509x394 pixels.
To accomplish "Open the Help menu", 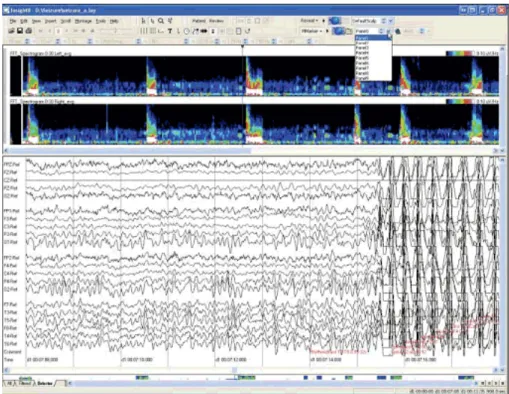I will tap(114, 21).
